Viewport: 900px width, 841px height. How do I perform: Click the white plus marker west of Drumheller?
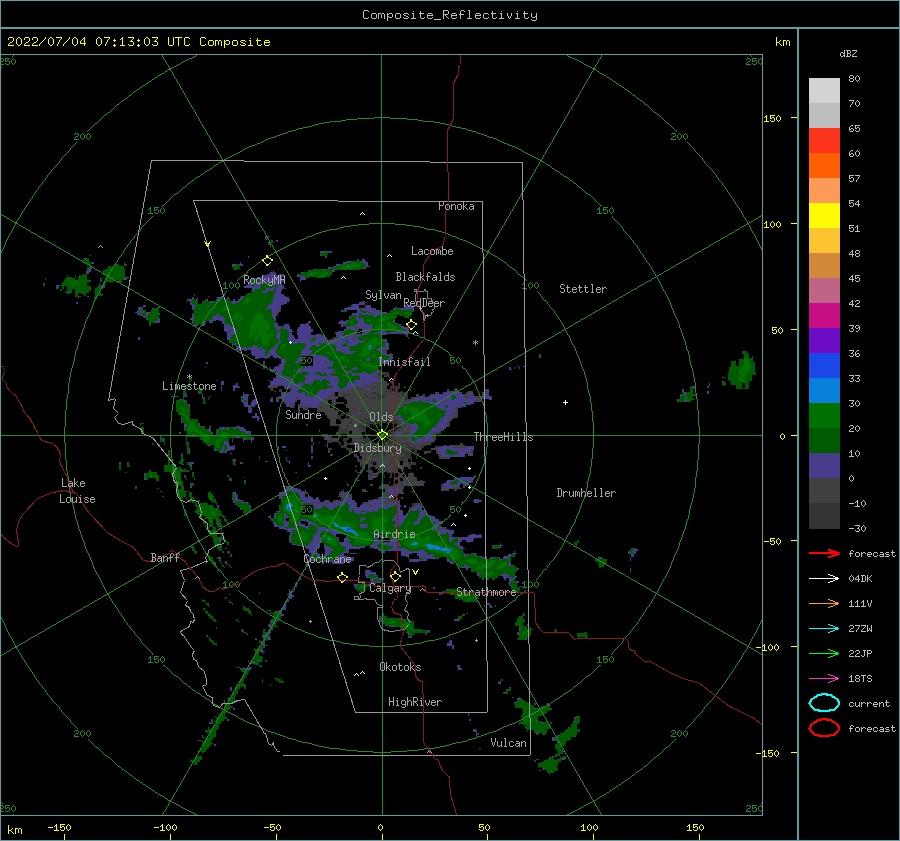[x=565, y=402]
